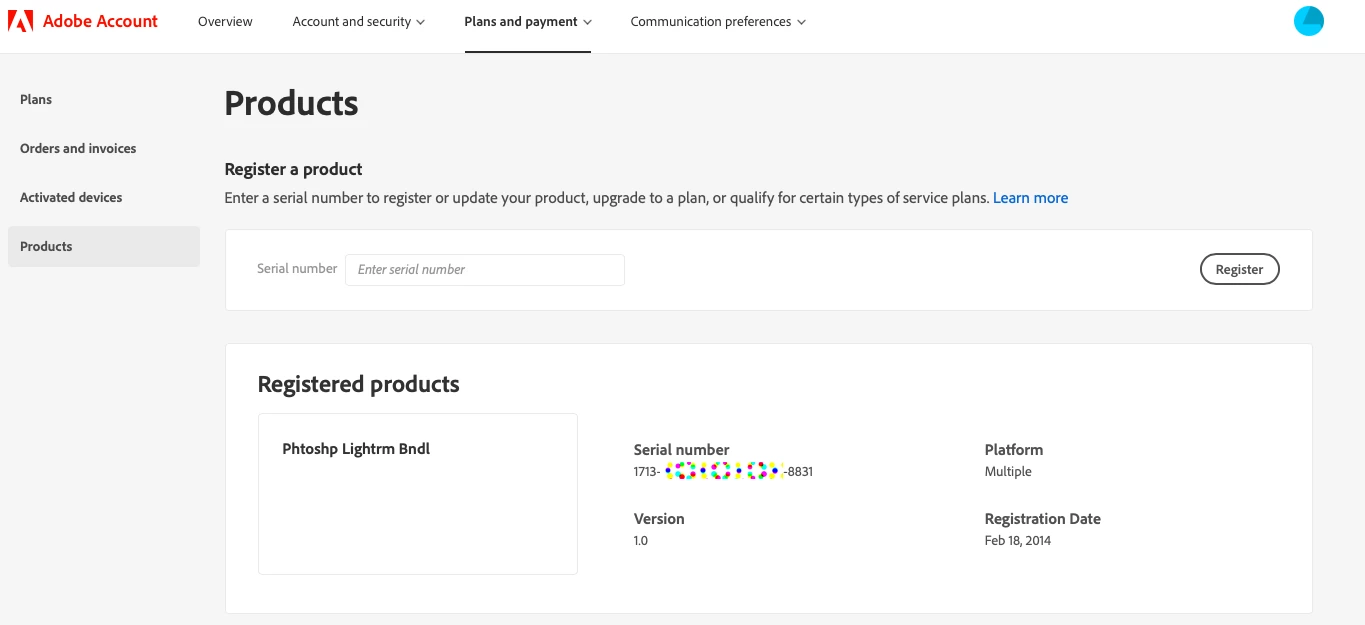1365x625 pixels.
Task: Open the profile avatar menu
Action: [x=1308, y=21]
